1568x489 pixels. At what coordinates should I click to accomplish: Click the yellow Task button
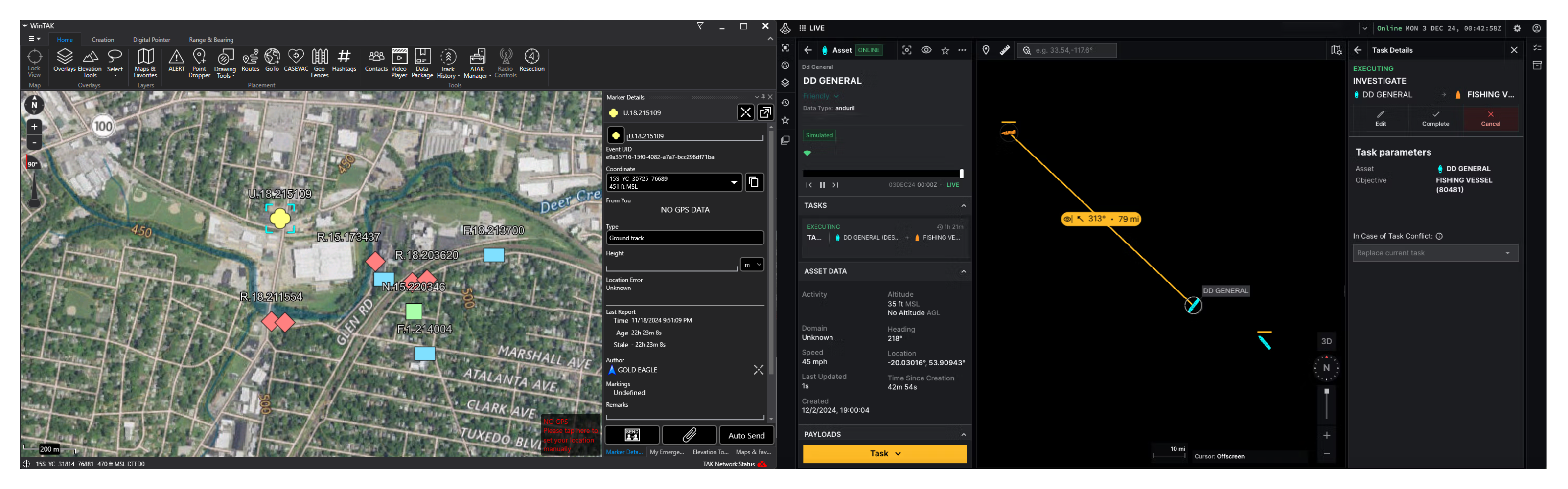click(x=884, y=453)
